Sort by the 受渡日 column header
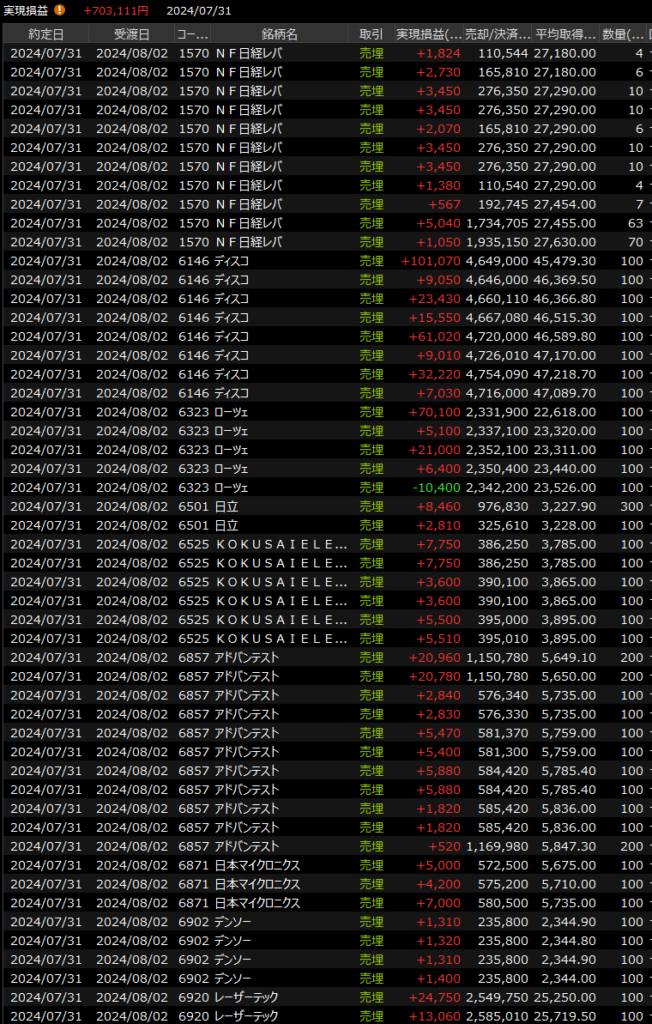 [131, 34]
